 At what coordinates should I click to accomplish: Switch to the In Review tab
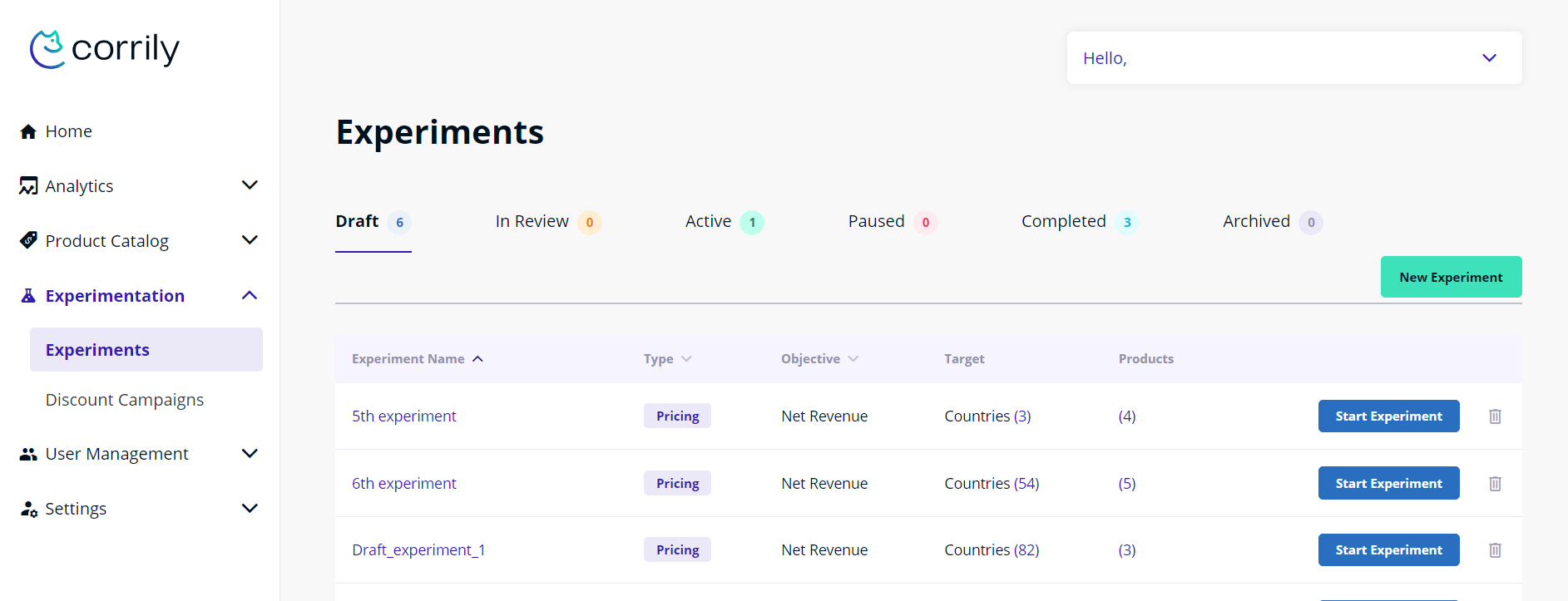pyautogui.click(x=547, y=222)
